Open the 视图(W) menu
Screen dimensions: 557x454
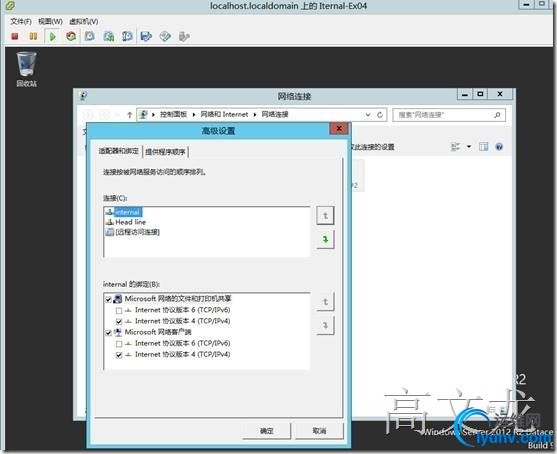click(x=50, y=22)
